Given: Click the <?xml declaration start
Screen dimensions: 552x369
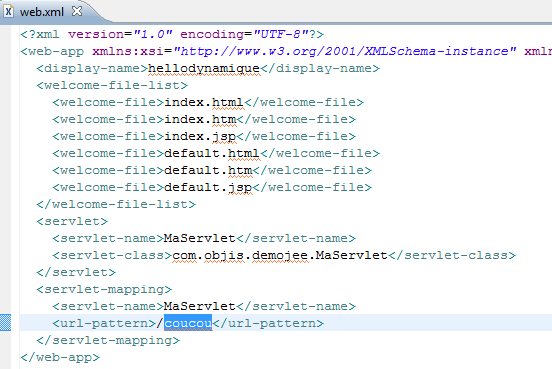Looking at the screenshot, I should click(x=40, y=35).
